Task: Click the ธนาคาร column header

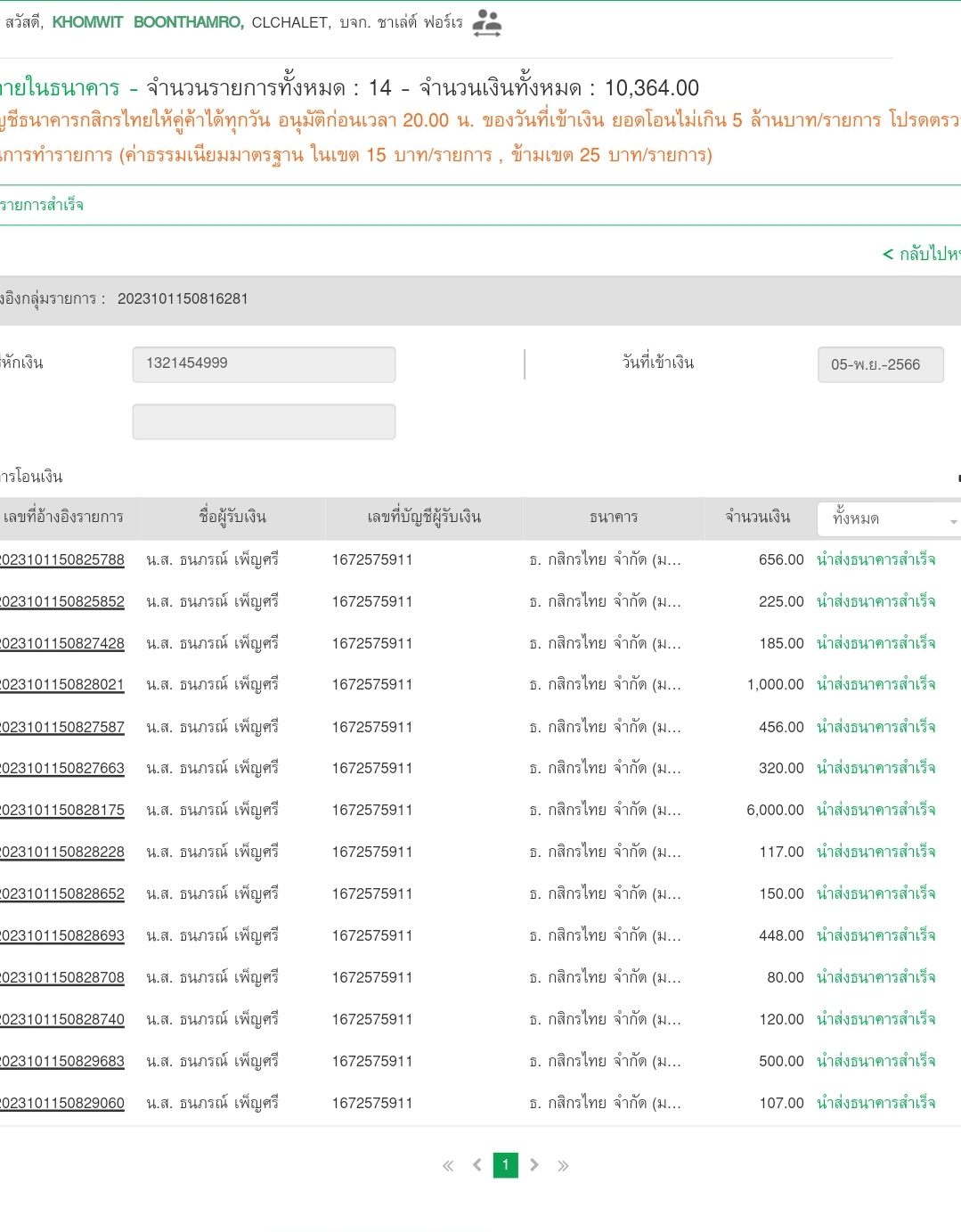Action: click(x=614, y=517)
